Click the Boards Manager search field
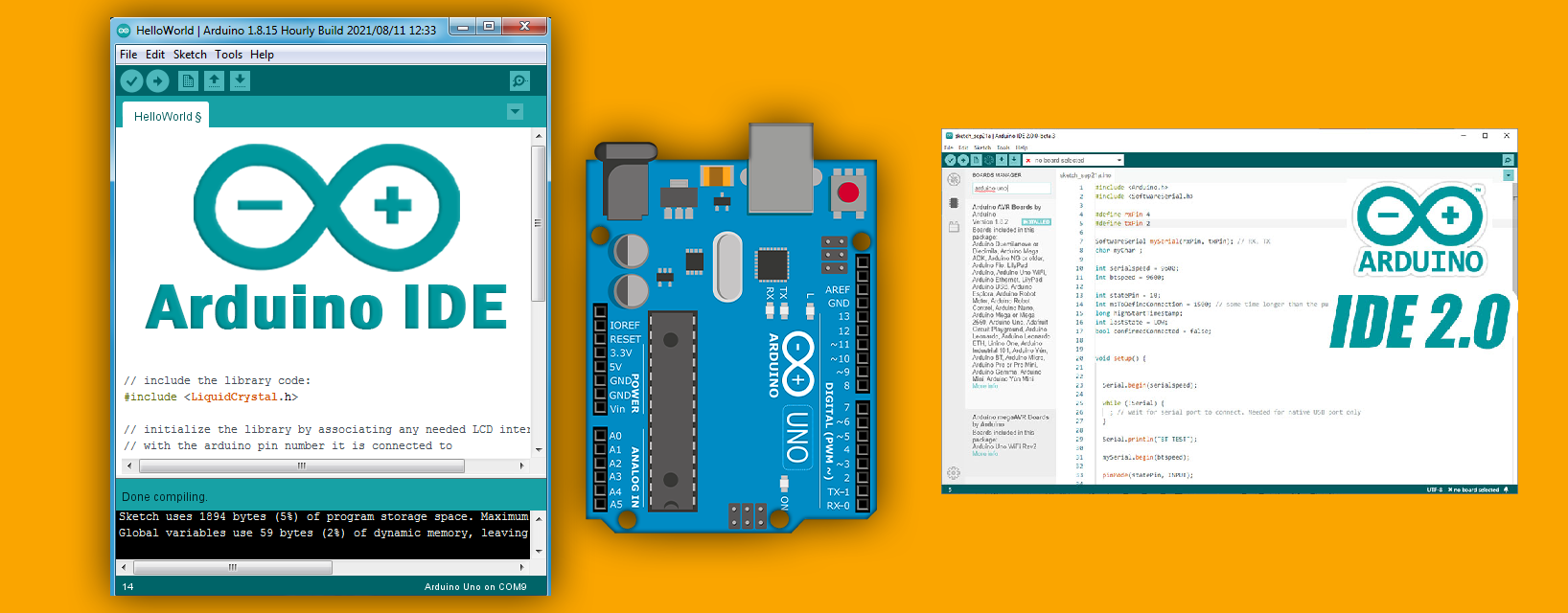This screenshot has width=1568, height=613. pos(1011,189)
